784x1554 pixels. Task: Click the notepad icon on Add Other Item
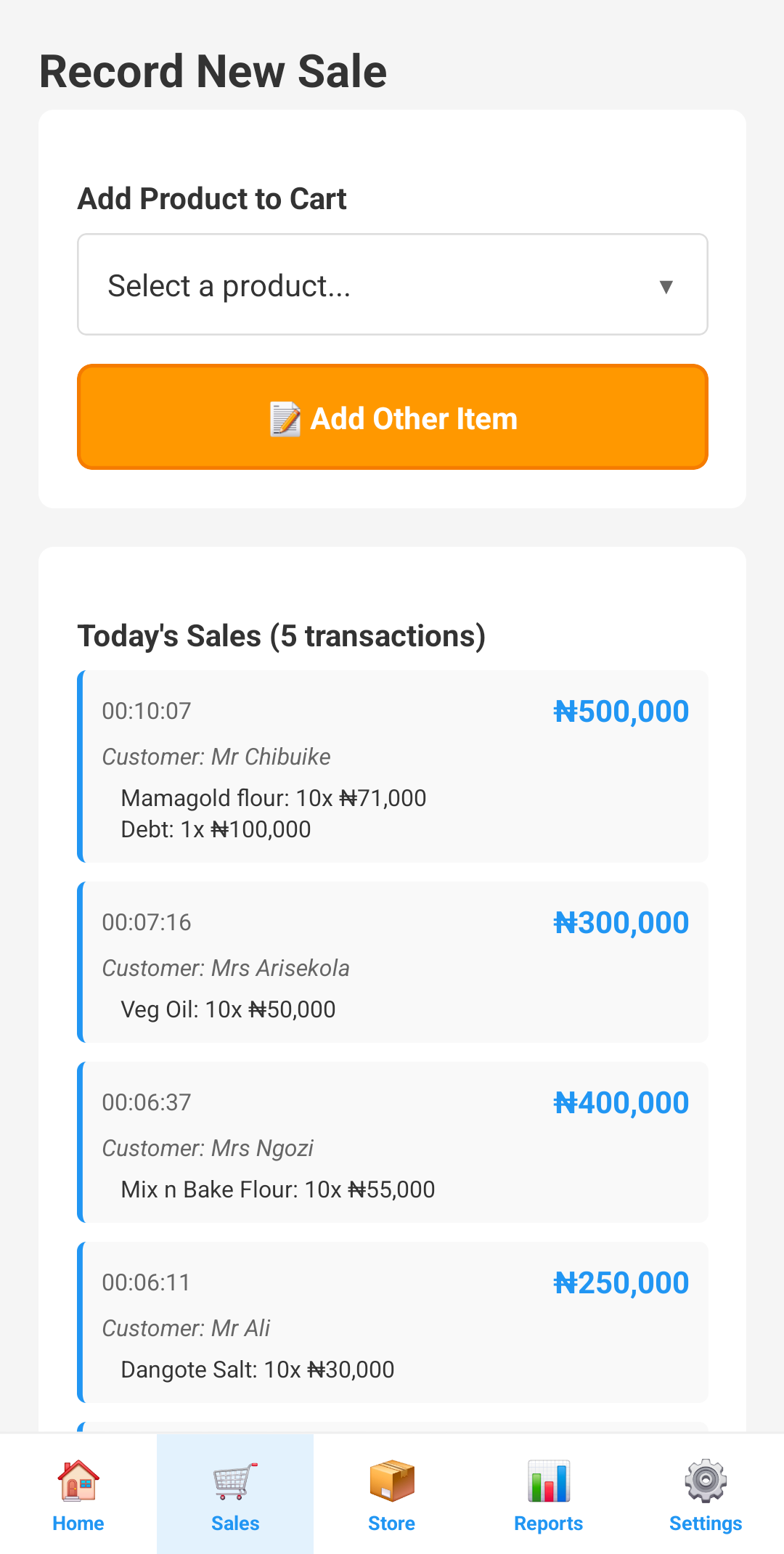pos(285,419)
